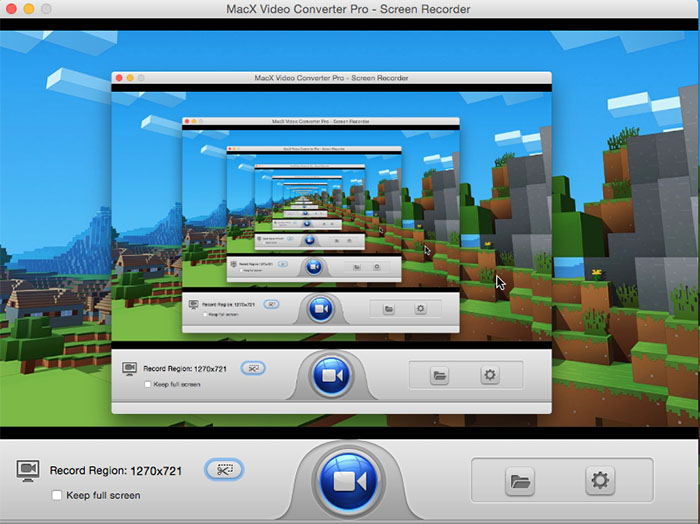Viewport: 700px width, 524px height.
Task: Close the main Screen Recorder window
Action: pos(11,8)
